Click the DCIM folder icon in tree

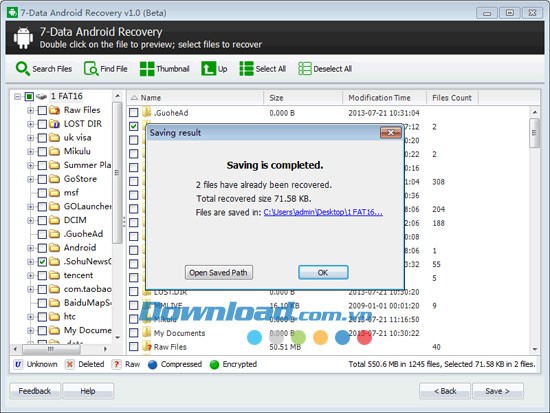54,220
